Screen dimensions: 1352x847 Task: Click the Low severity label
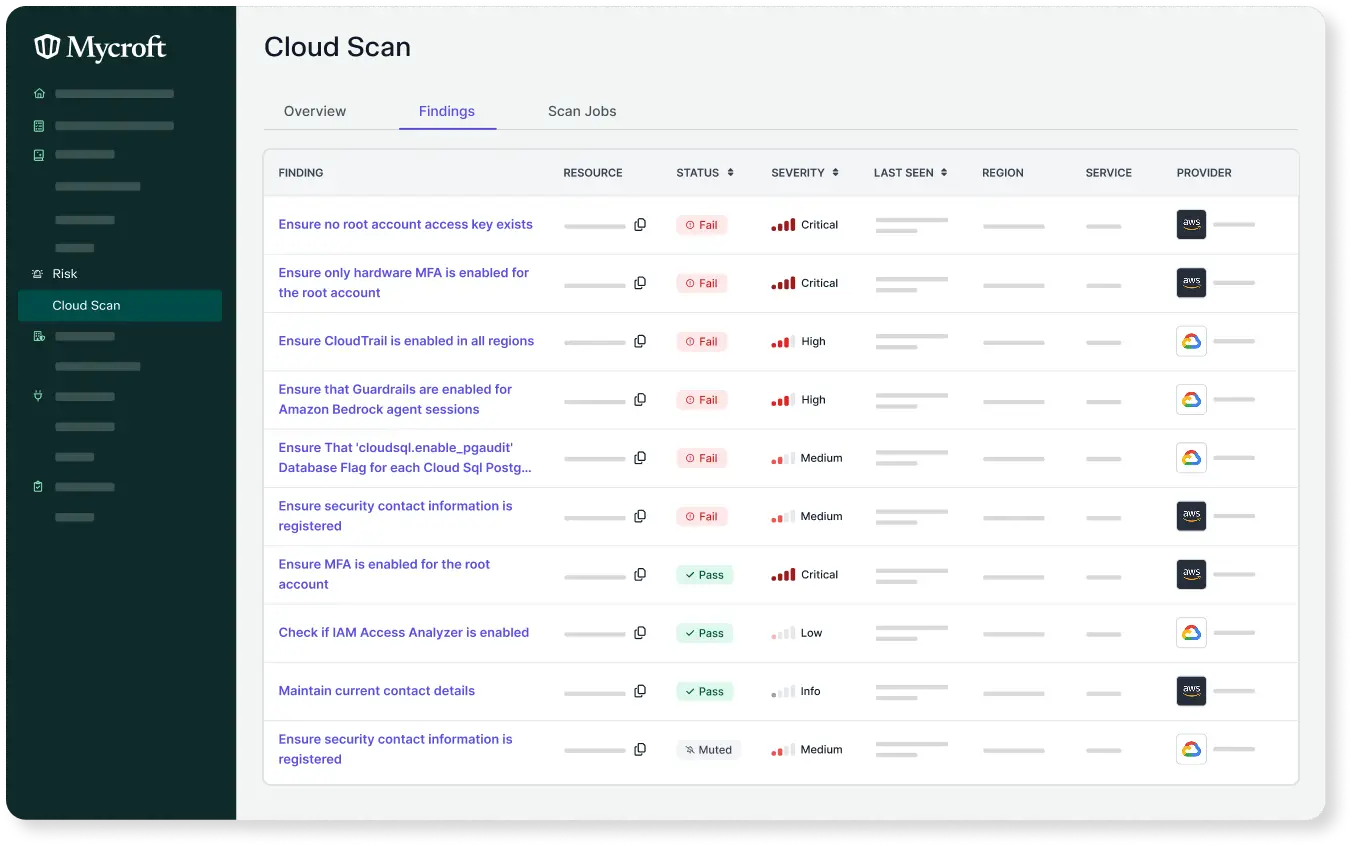tap(811, 633)
